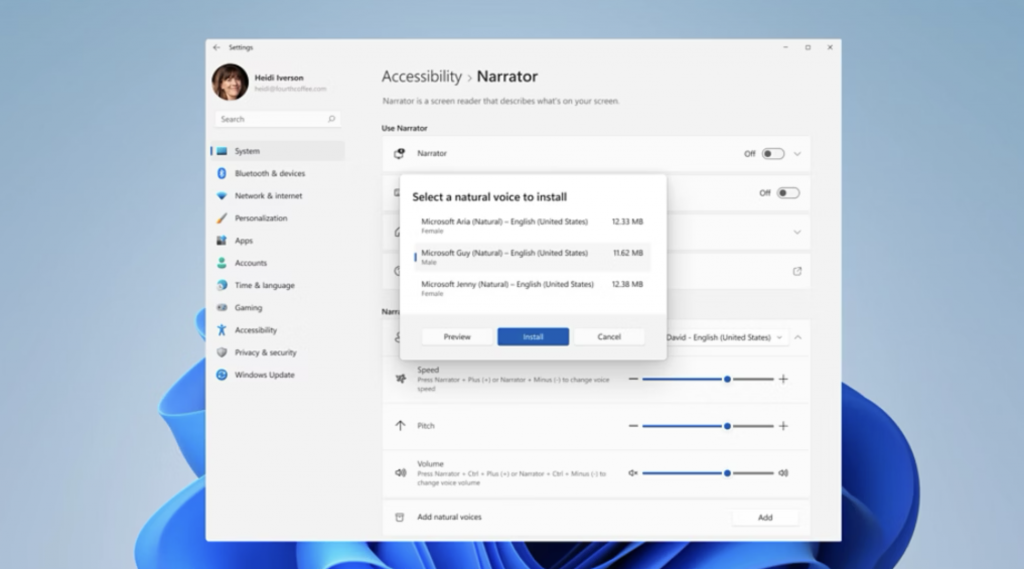The width and height of the screenshot is (1024, 569).
Task: Click the Accessibility breadcrumb link
Action: (x=421, y=76)
